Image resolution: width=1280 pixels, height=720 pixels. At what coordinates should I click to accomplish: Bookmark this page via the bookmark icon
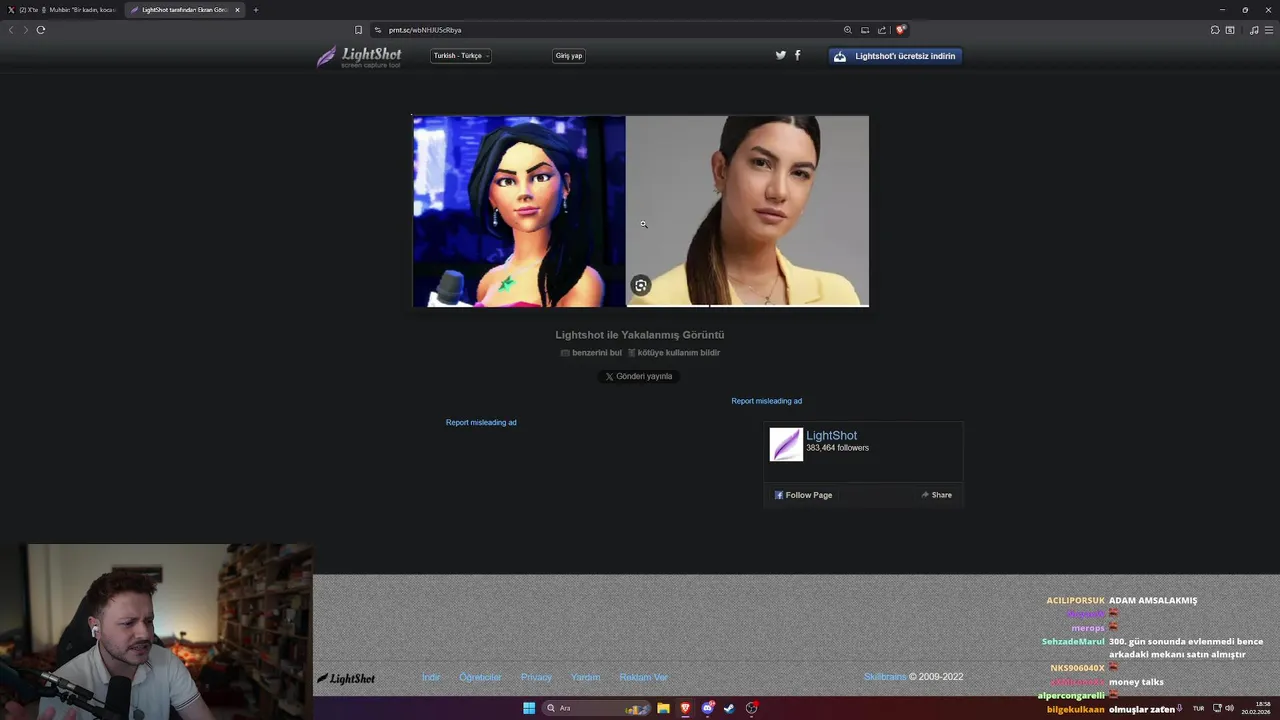359,30
